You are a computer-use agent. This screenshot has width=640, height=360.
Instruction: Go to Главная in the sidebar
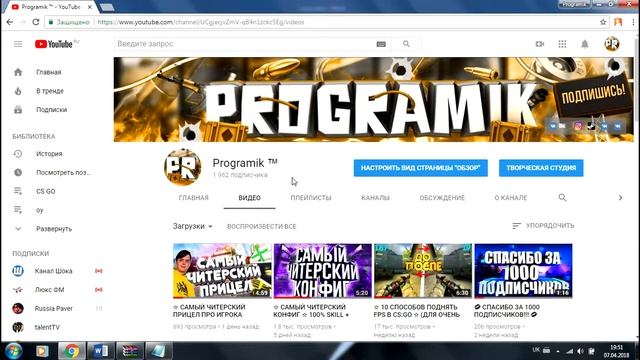[49, 72]
